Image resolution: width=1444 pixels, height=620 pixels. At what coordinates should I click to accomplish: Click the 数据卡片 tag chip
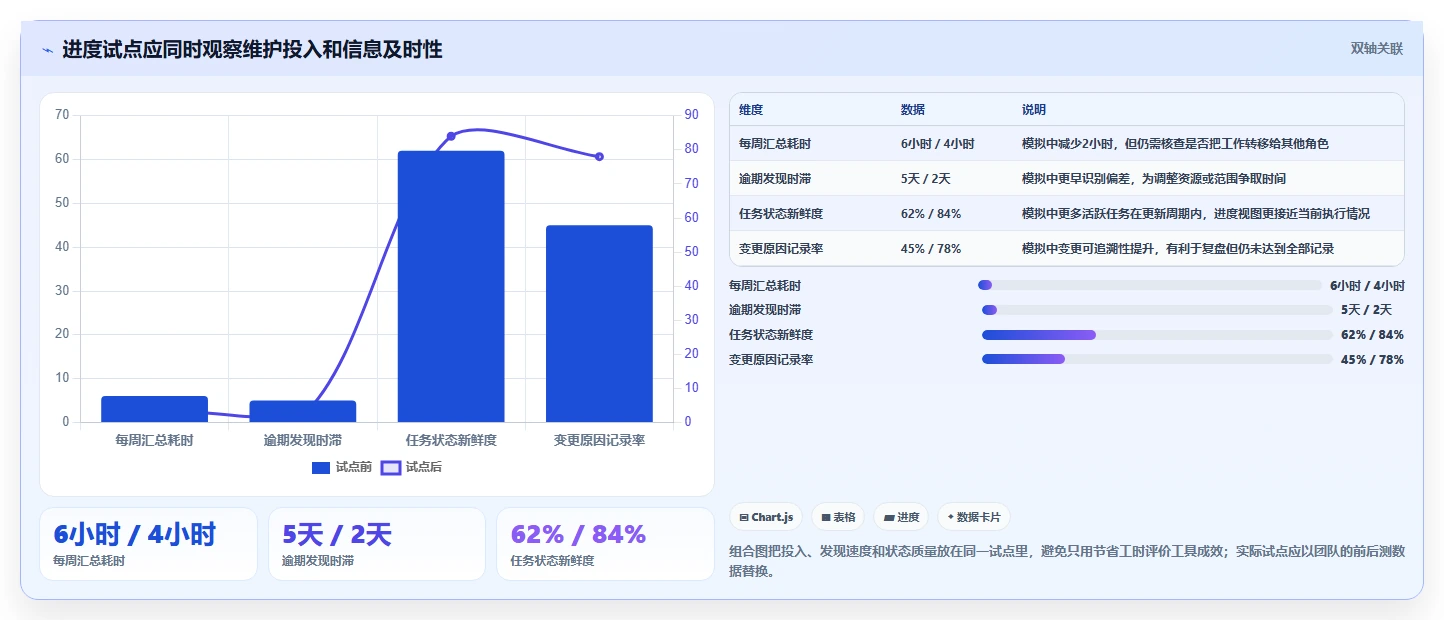974,517
